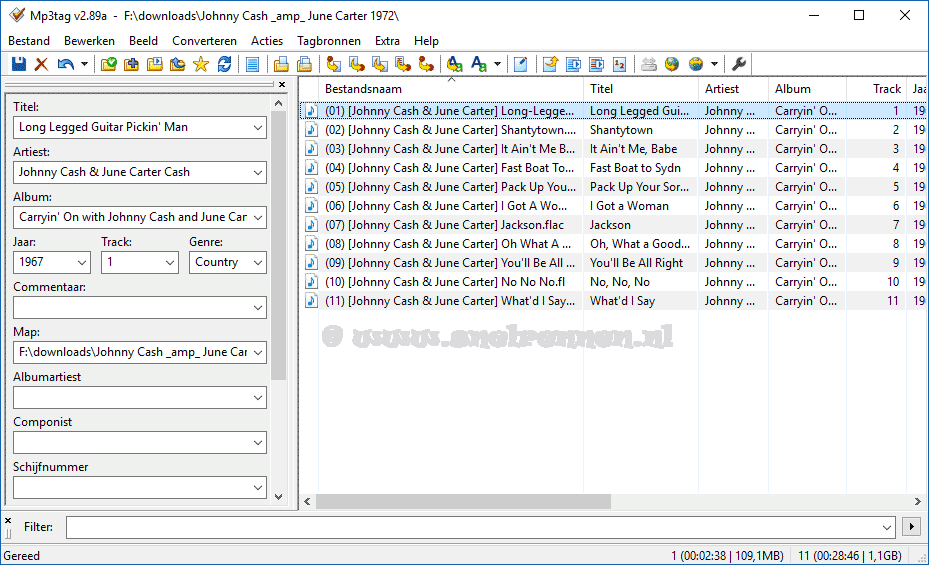
Task: Select all files using blue list icon
Action: 252,64
